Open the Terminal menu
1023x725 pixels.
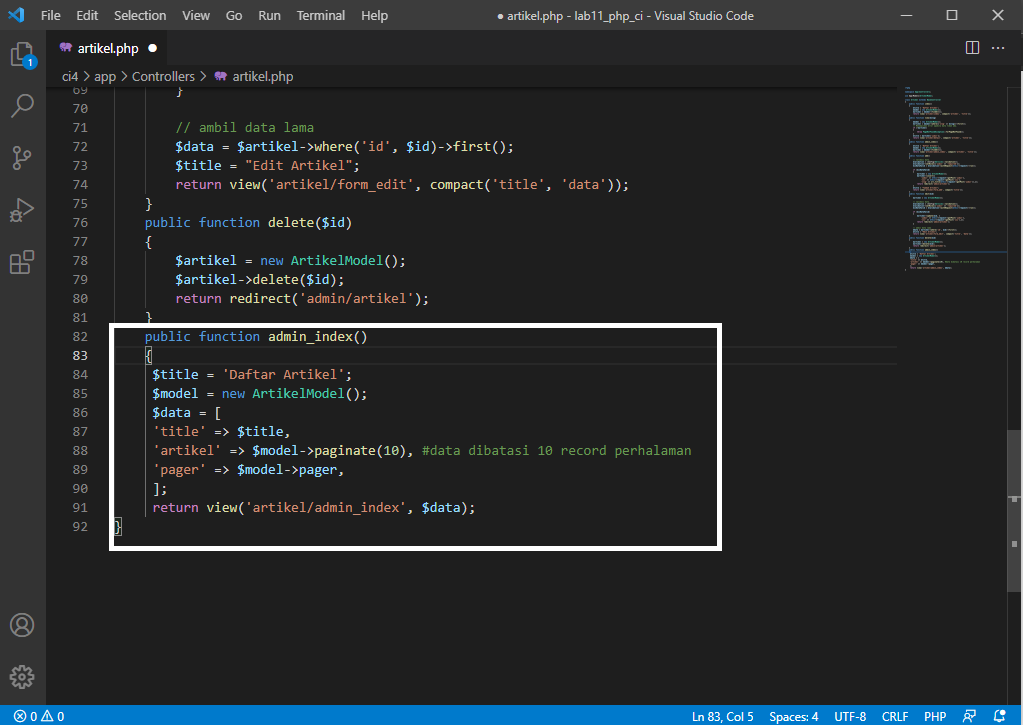click(x=320, y=15)
